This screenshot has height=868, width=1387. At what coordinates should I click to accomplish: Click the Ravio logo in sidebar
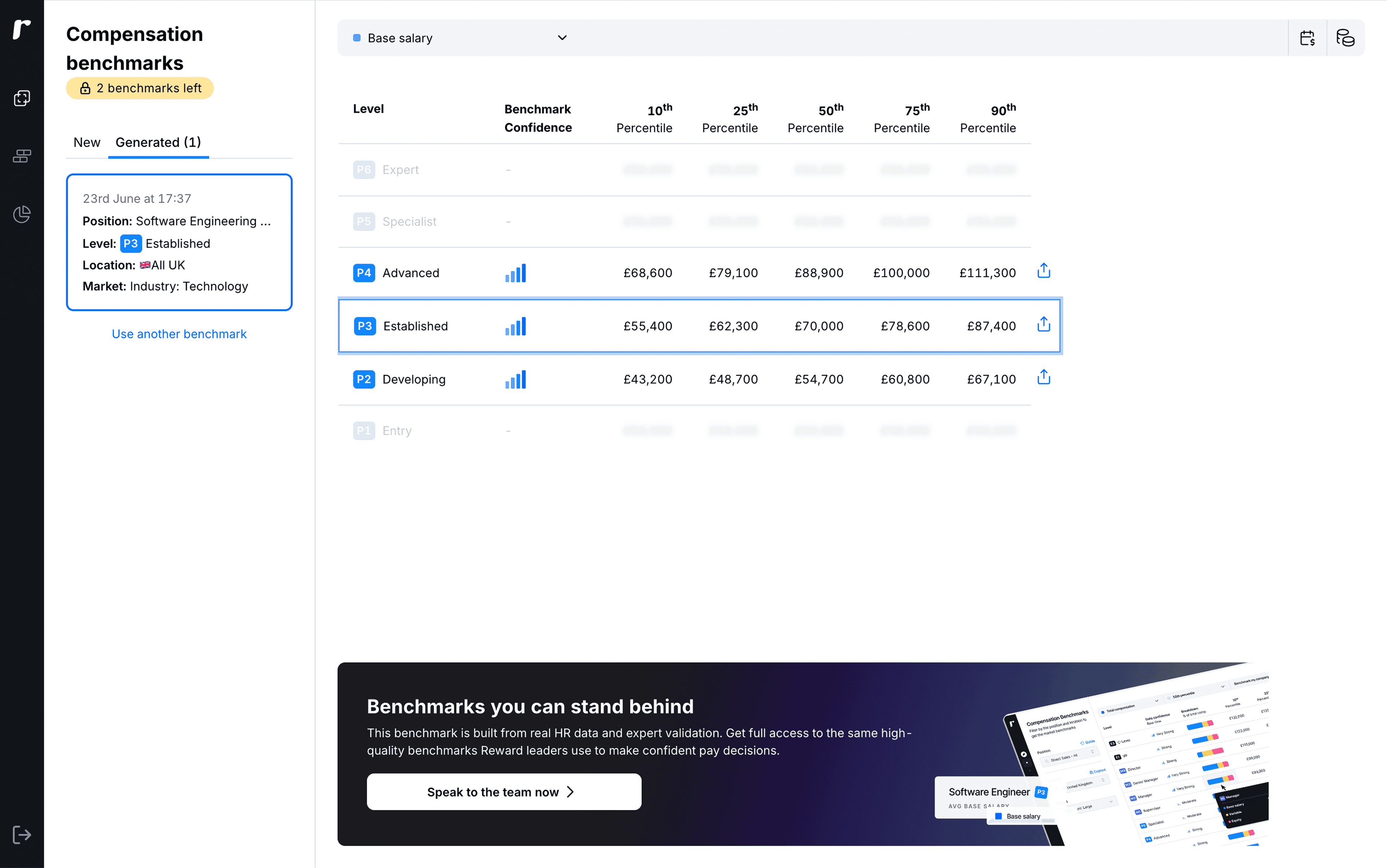(22, 29)
